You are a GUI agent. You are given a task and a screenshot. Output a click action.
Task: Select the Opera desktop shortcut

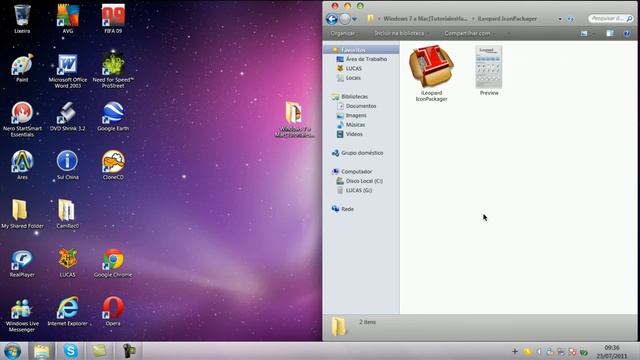click(113, 312)
